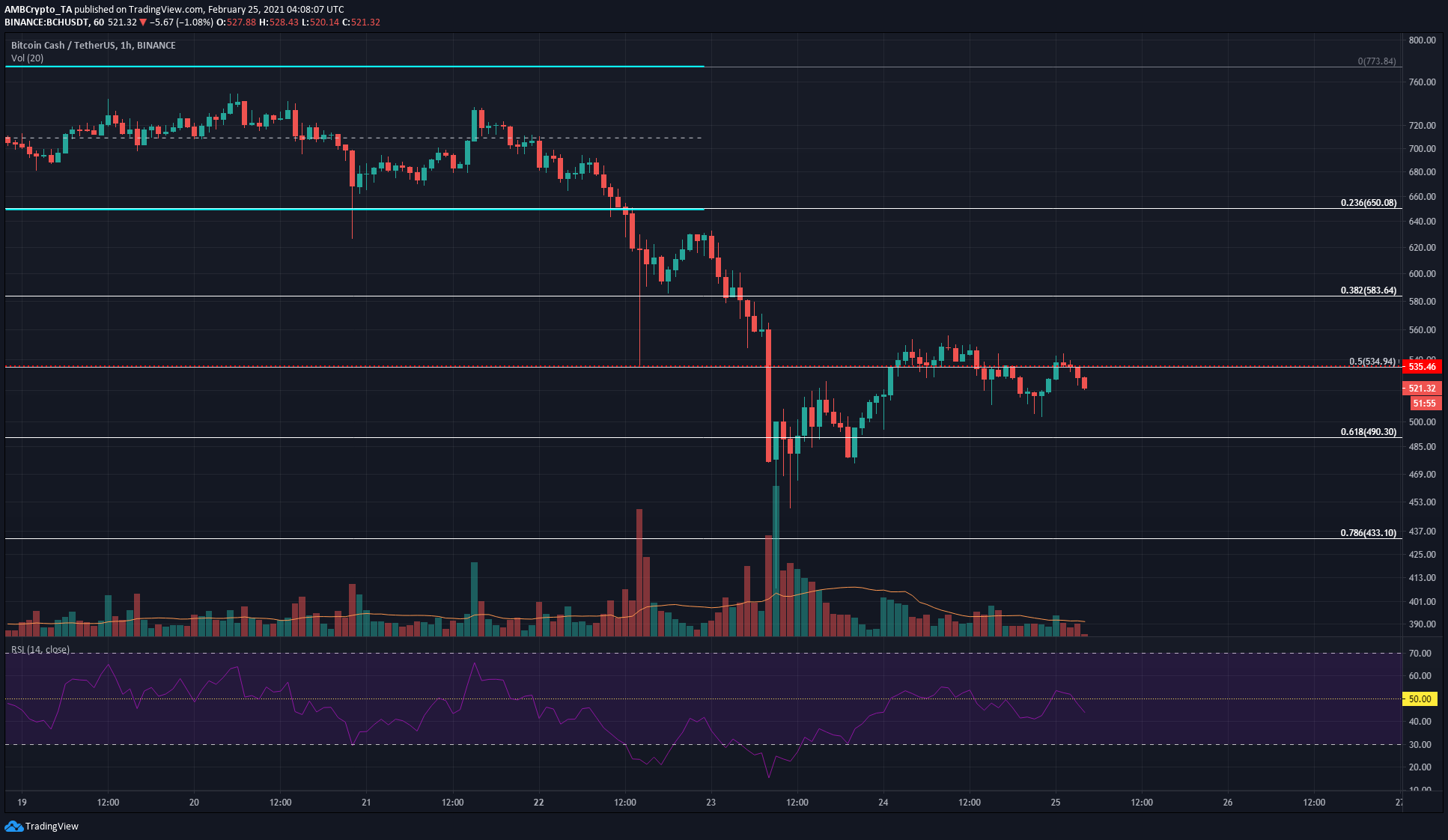This screenshot has height=840, width=1448.
Task: Click the 51:55 countdown timer tag
Action: (x=1424, y=404)
